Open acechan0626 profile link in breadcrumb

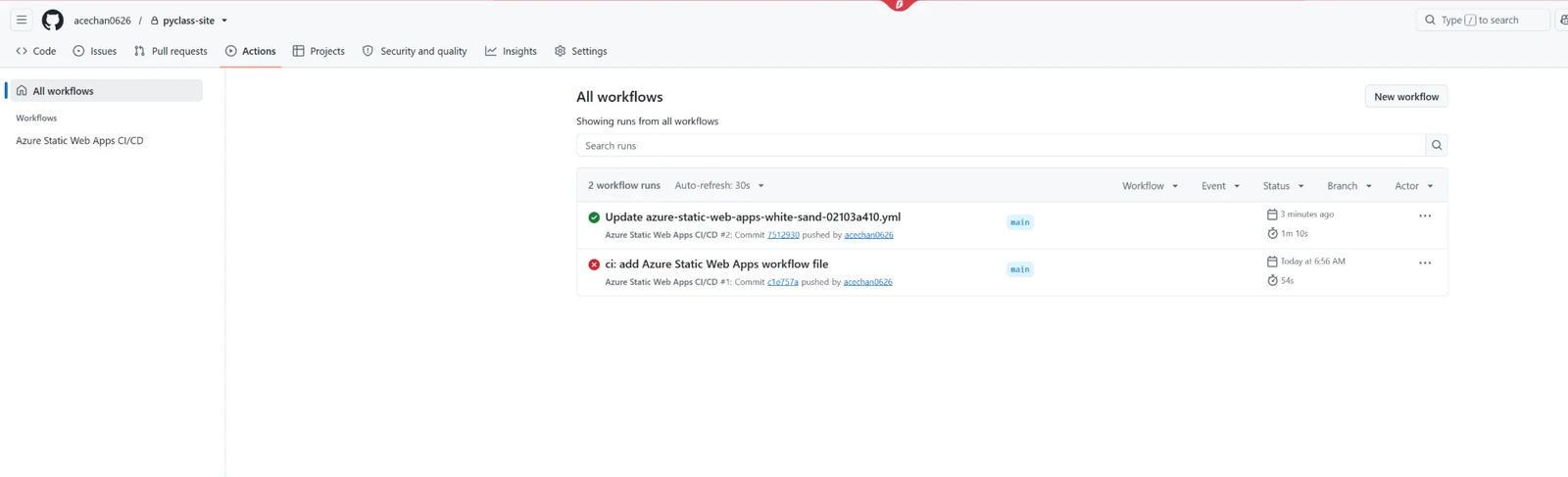[x=102, y=21]
